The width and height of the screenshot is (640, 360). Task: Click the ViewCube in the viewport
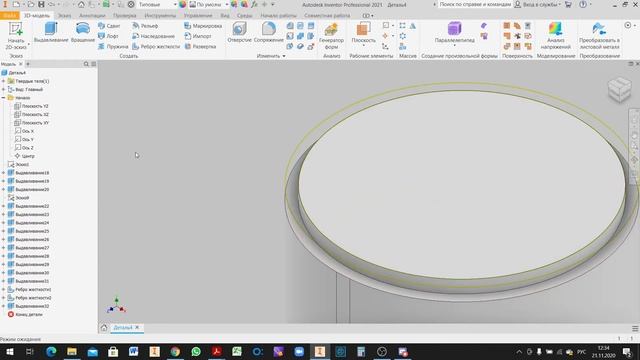pos(620,90)
